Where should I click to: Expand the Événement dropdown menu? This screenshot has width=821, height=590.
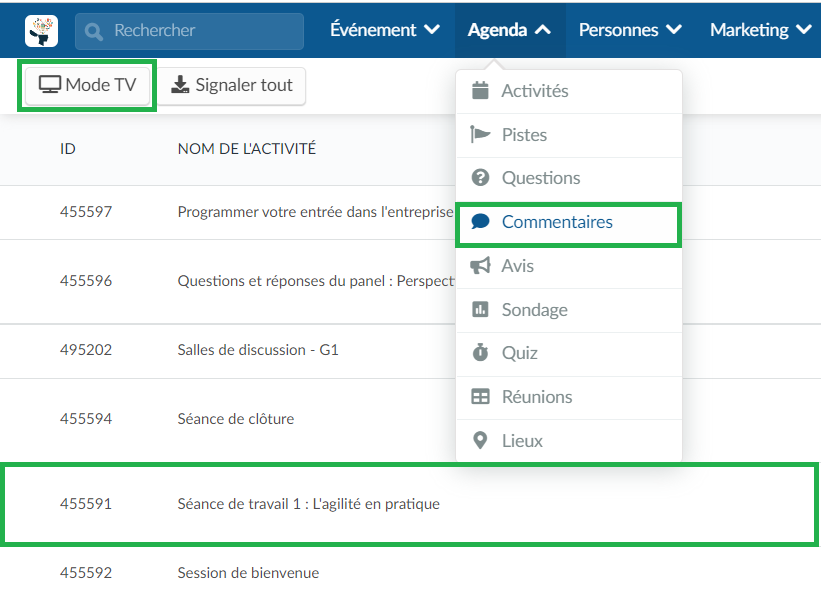(384, 30)
